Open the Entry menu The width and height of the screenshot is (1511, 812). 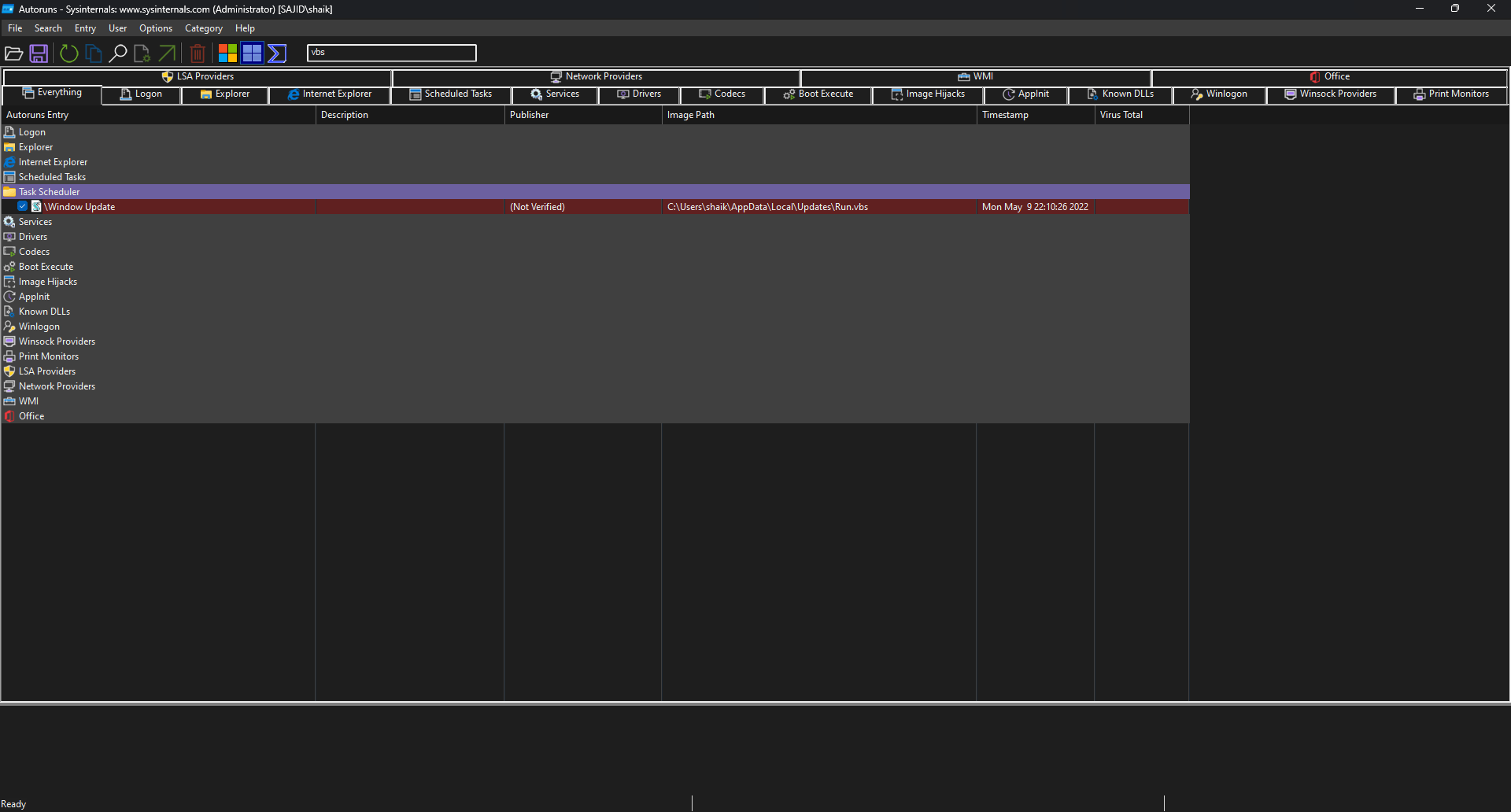pyautogui.click(x=85, y=28)
